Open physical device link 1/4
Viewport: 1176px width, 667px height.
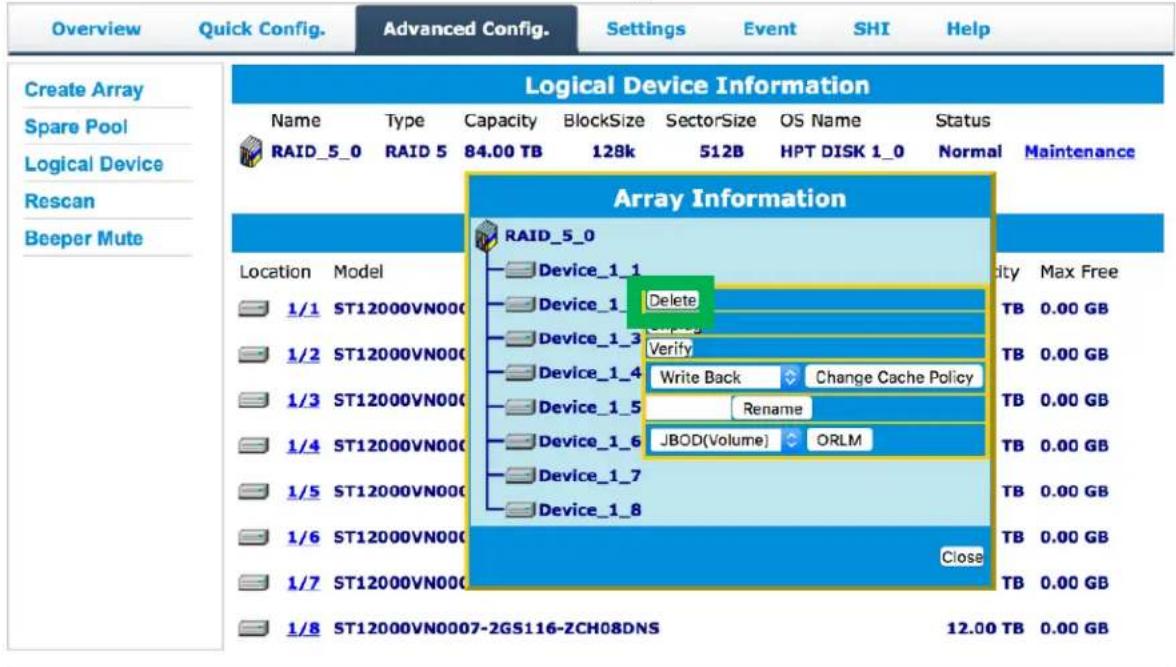pyautogui.click(x=303, y=446)
